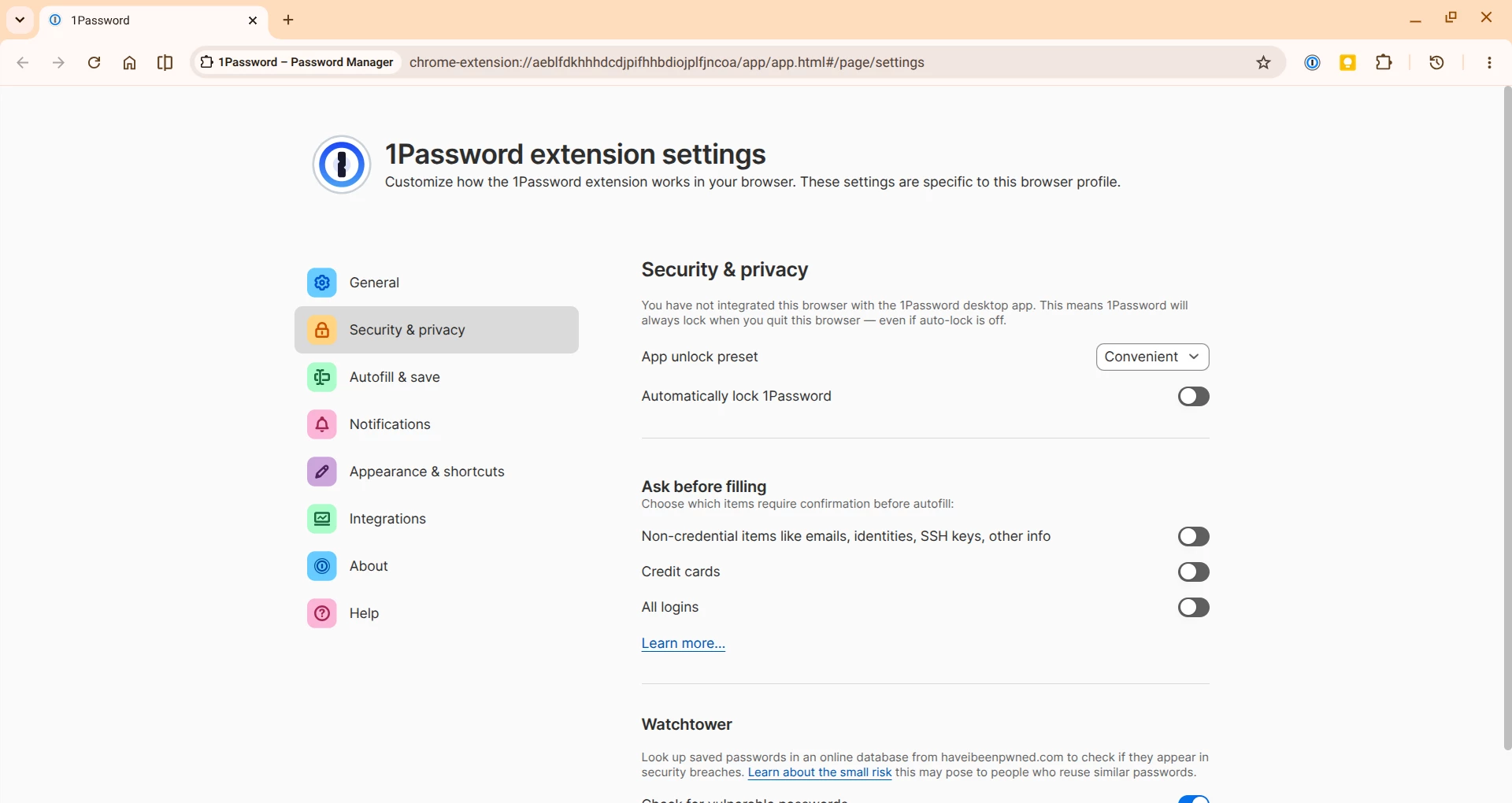Open the browser three-dot menu
This screenshot has width=1512, height=803.
pos(1490,63)
